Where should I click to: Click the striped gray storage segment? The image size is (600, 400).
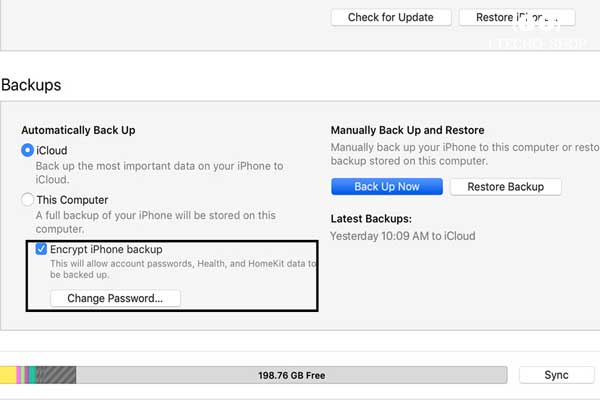(56, 375)
